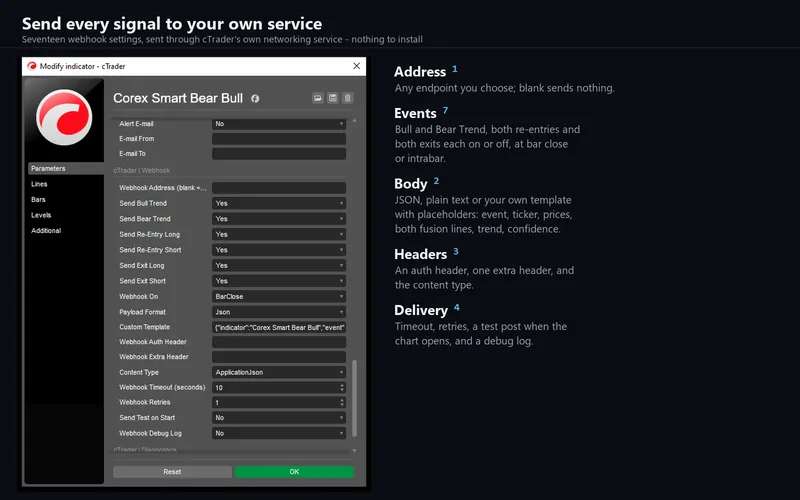Image resolution: width=800 pixels, height=500 pixels.
Task: Switch to the Additional section
Action: click(x=46, y=231)
